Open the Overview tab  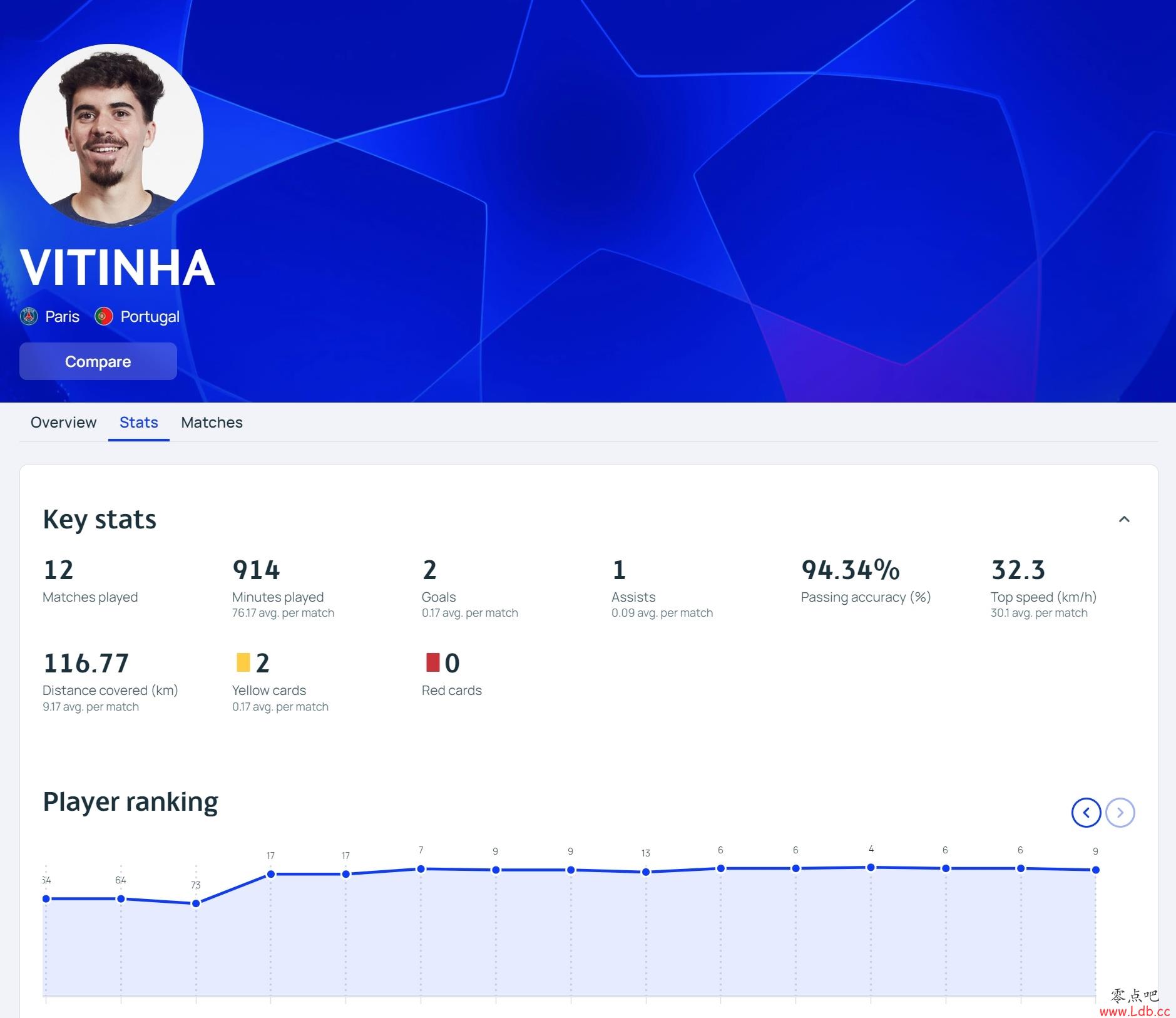[x=63, y=423]
